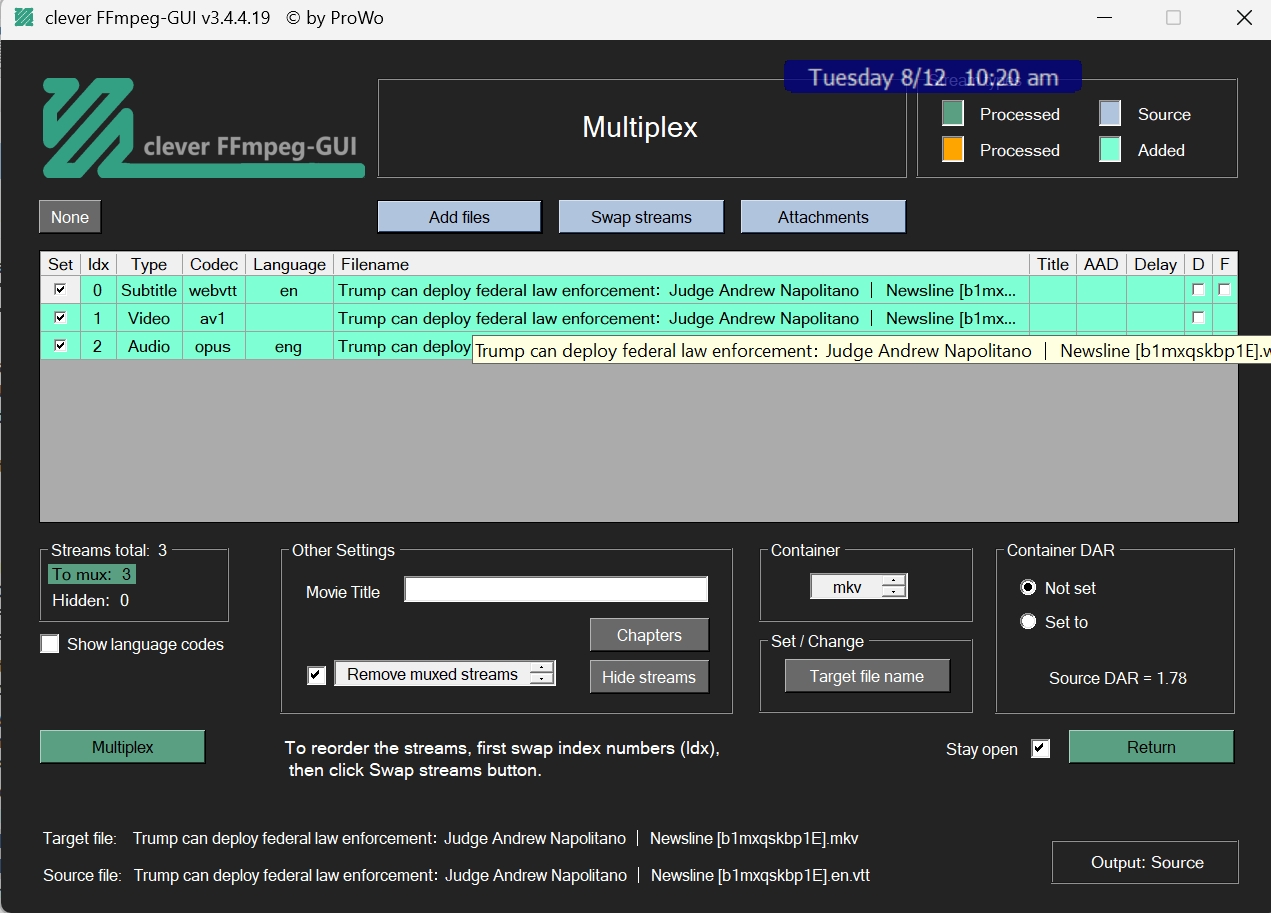Click the Chapters button
Screen dimensions: 1271x913
coord(649,635)
